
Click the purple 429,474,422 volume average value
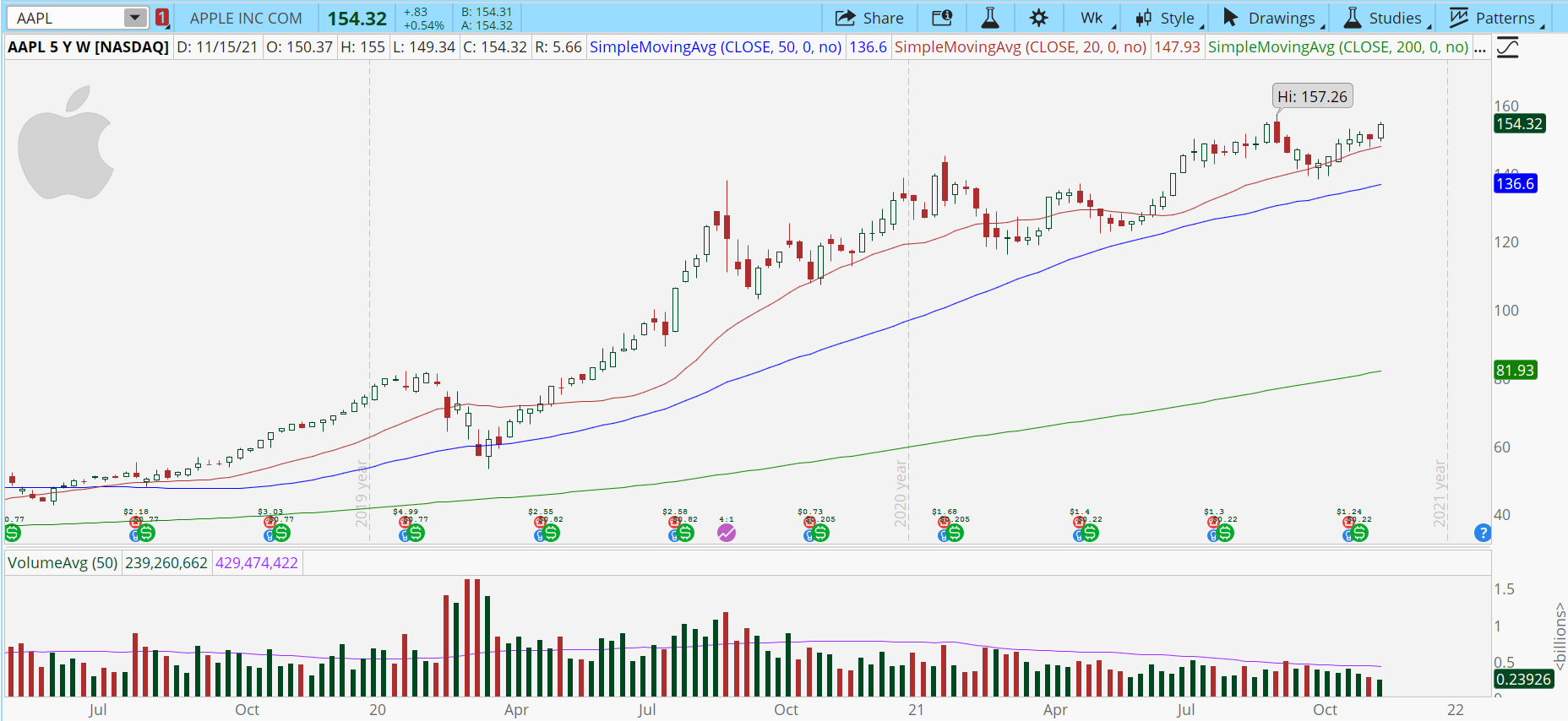click(x=257, y=563)
